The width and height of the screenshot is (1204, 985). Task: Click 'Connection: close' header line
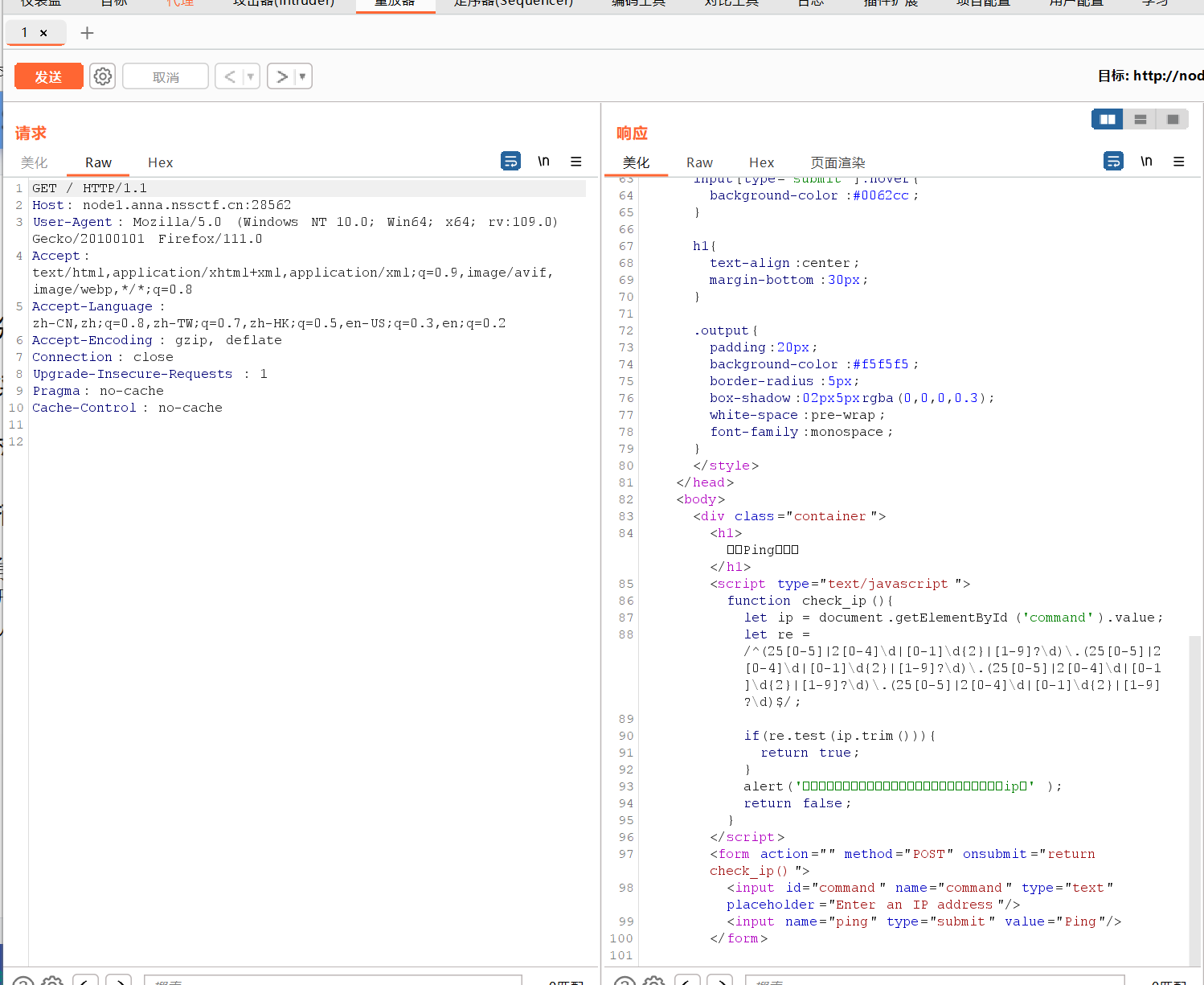coord(102,357)
